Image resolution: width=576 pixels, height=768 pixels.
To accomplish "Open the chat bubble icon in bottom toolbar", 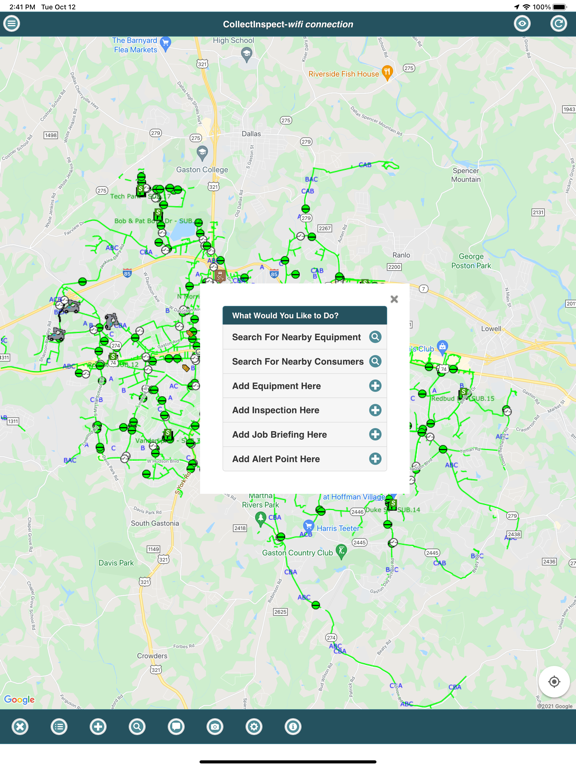I will point(176,727).
